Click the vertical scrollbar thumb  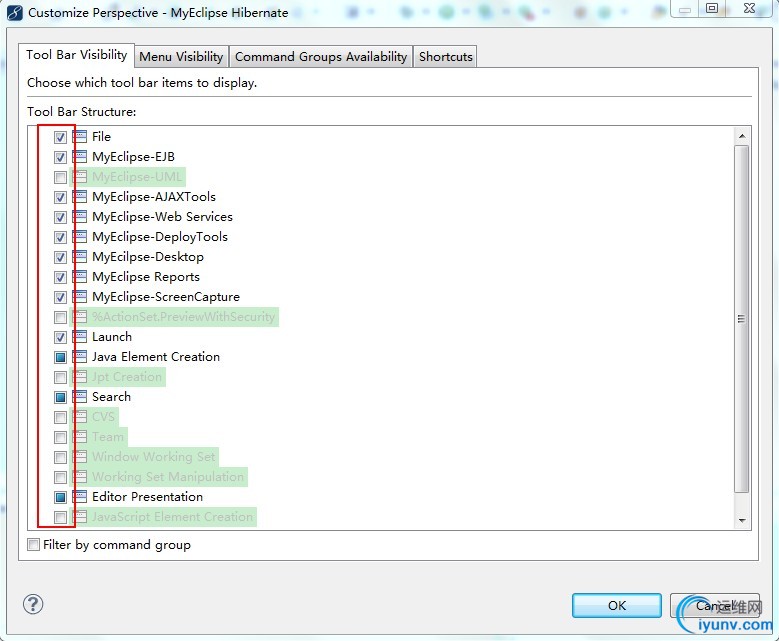point(742,319)
